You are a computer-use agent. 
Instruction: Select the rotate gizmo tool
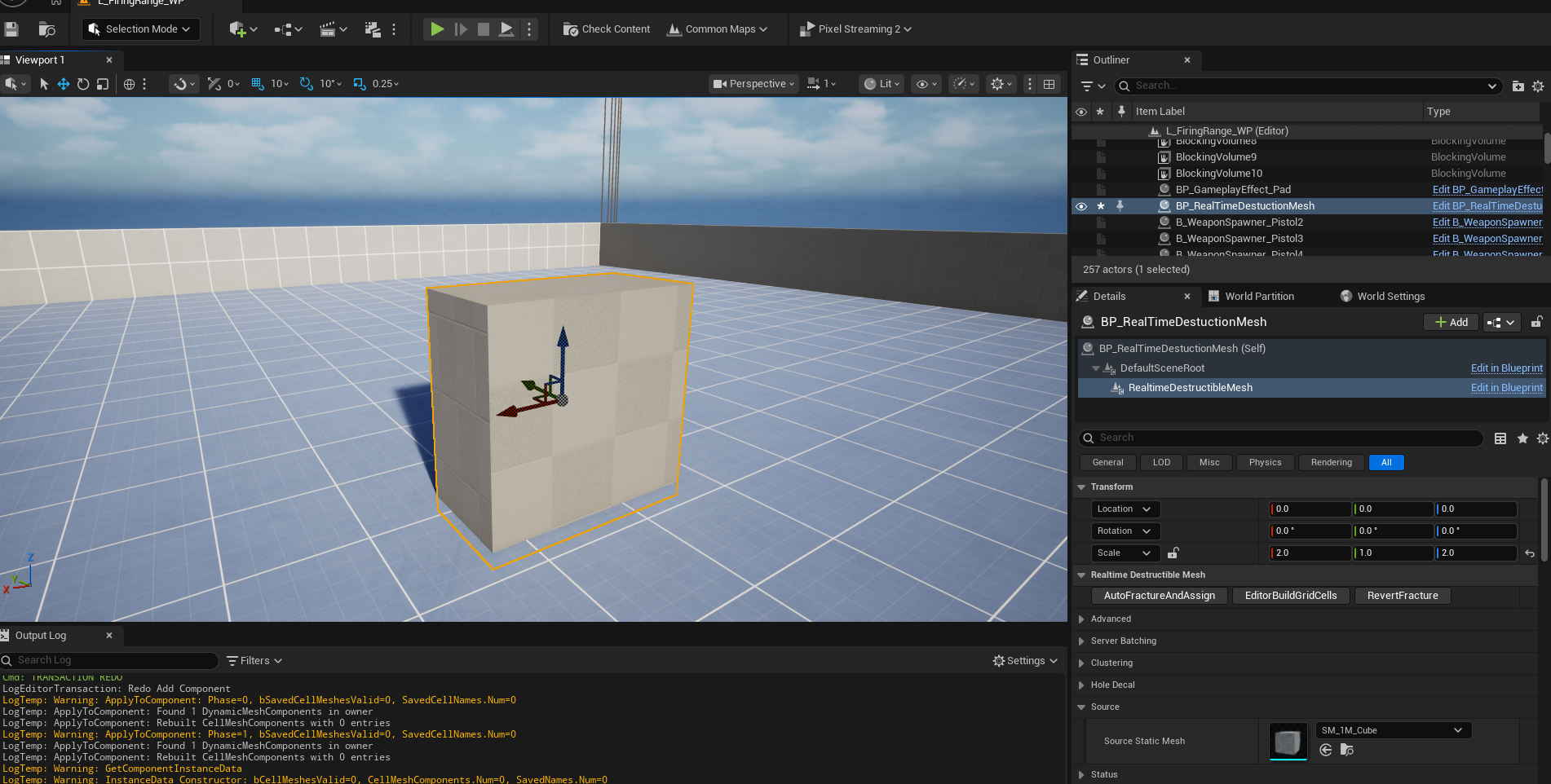click(x=83, y=84)
